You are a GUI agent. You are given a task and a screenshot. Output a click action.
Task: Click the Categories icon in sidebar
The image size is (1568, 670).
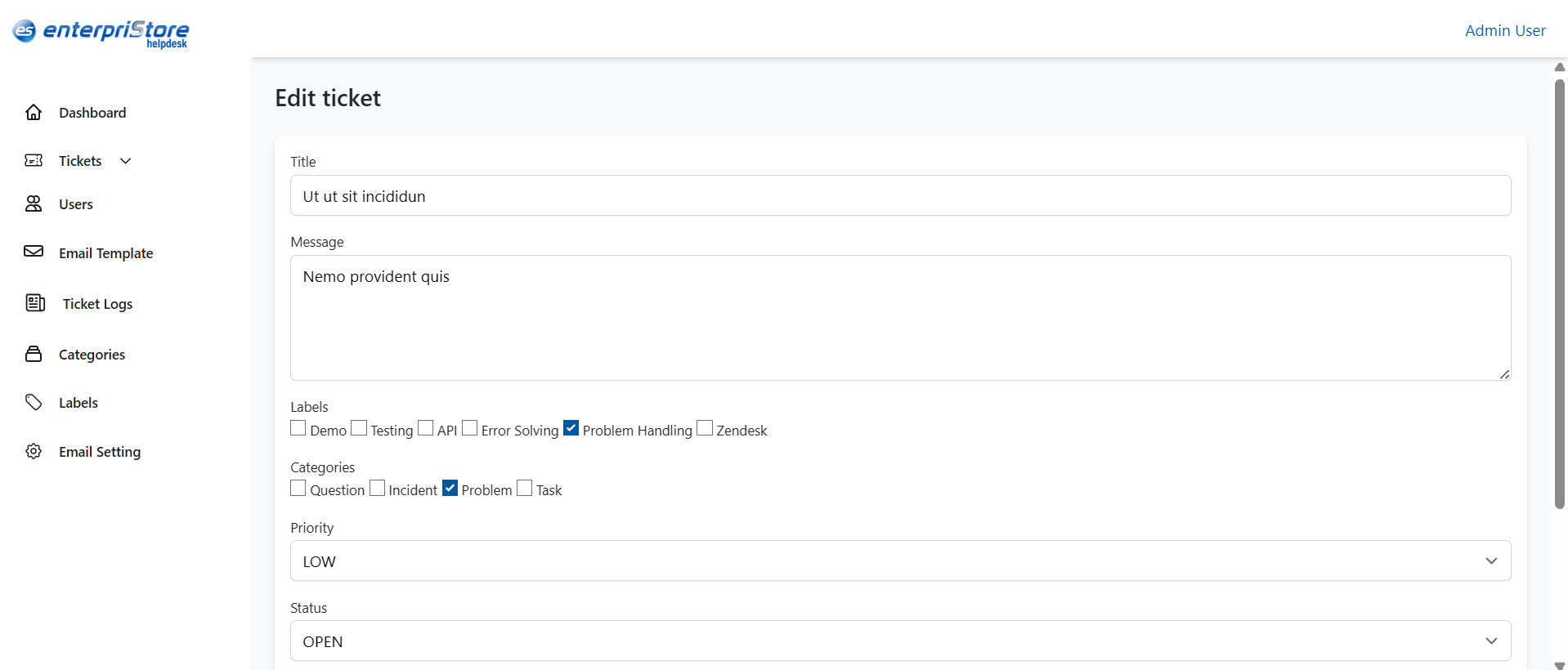[34, 354]
